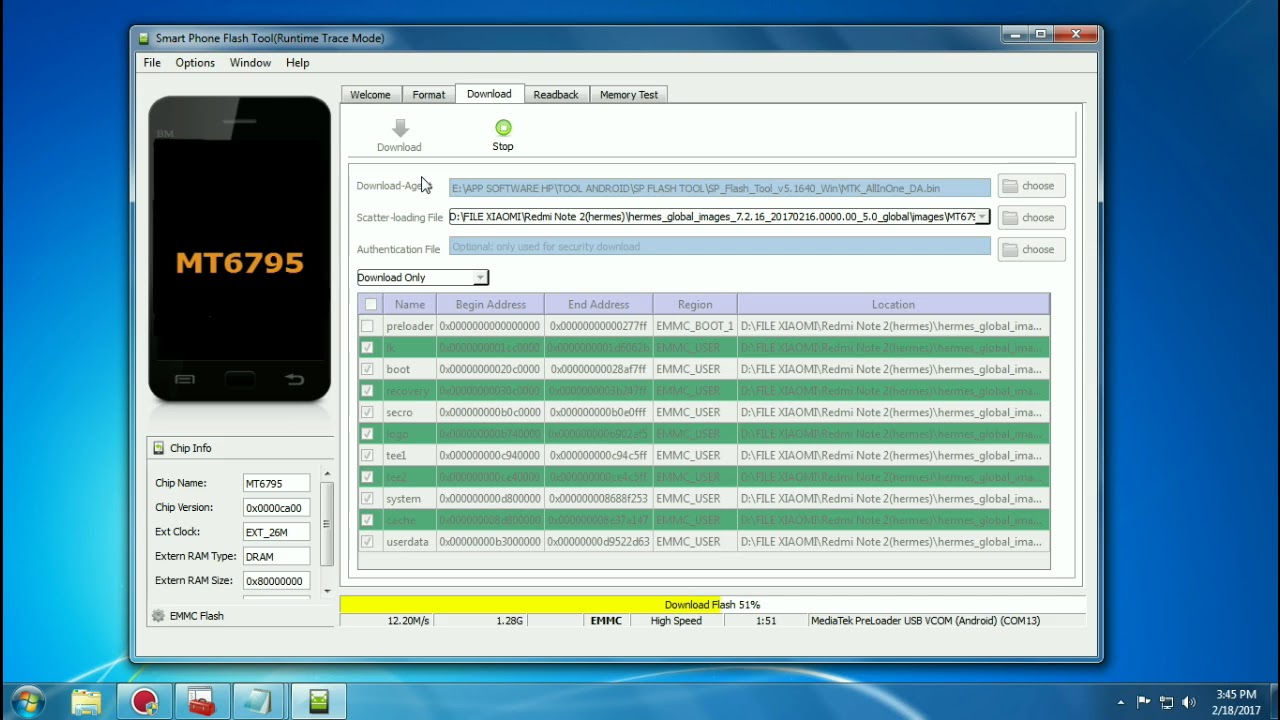Click the EMMC Flash gear icon
This screenshot has height=720, width=1280.
(x=158, y=616)
